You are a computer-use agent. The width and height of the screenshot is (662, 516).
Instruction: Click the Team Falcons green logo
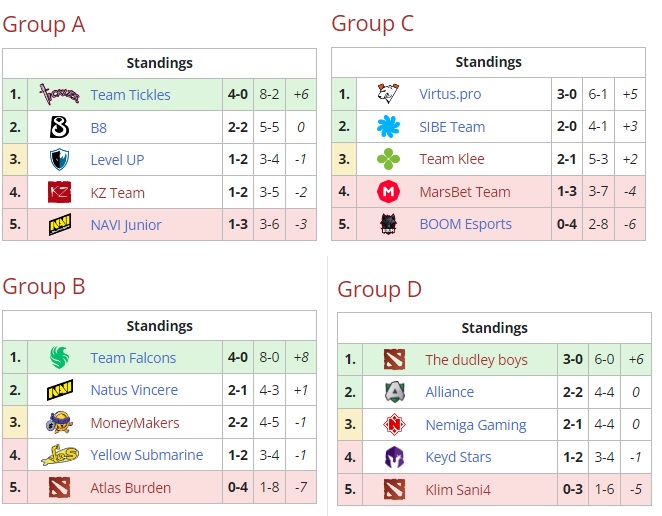59,357
